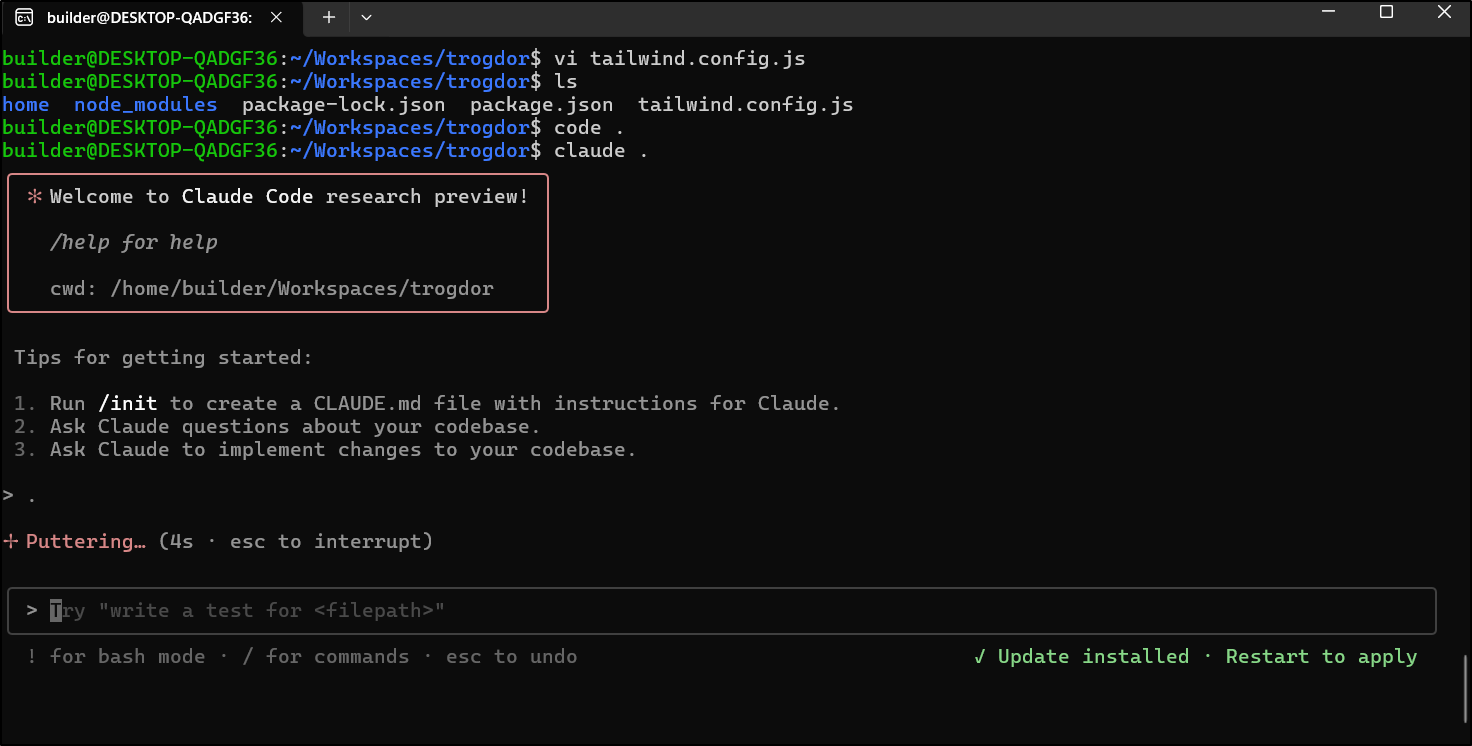Click '(4s · esc to interrupt)' text

[x=296, y=542]
